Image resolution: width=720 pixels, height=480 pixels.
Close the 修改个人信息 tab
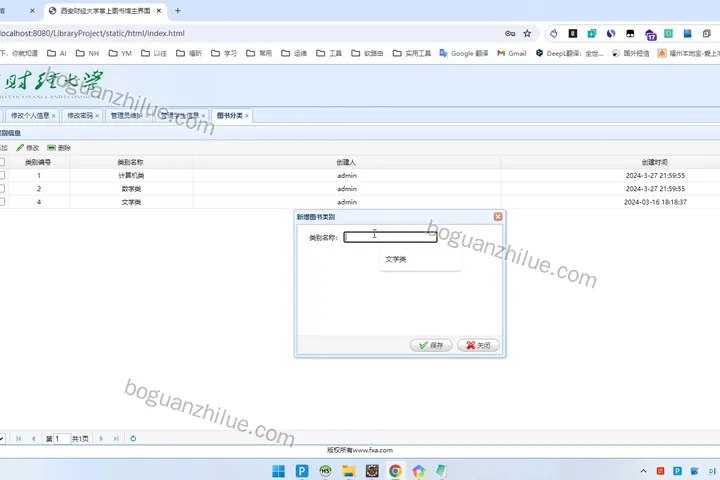pos(54,116)
